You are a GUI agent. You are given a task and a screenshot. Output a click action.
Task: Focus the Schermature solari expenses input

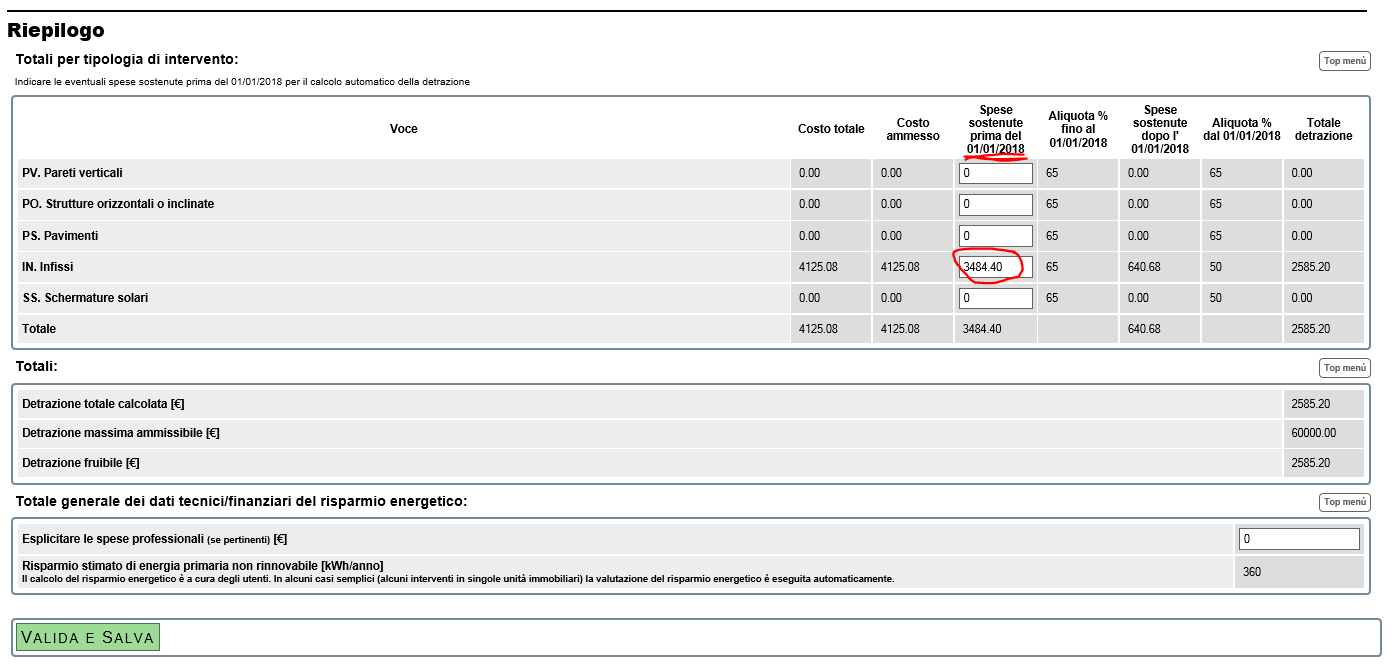coord(995,298)
